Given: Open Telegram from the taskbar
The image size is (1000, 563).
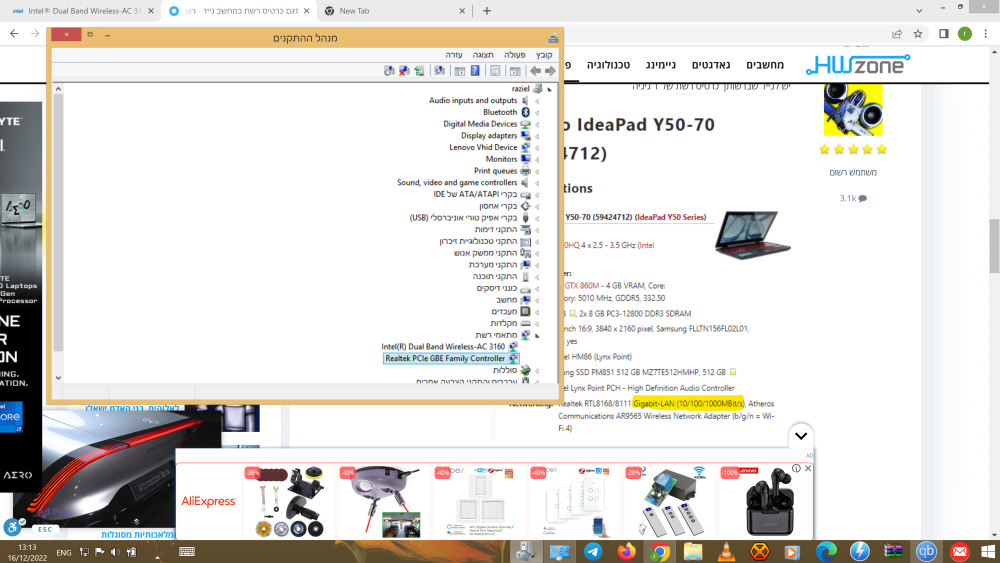Looking at the screenshot, I should tap(593, 552).
